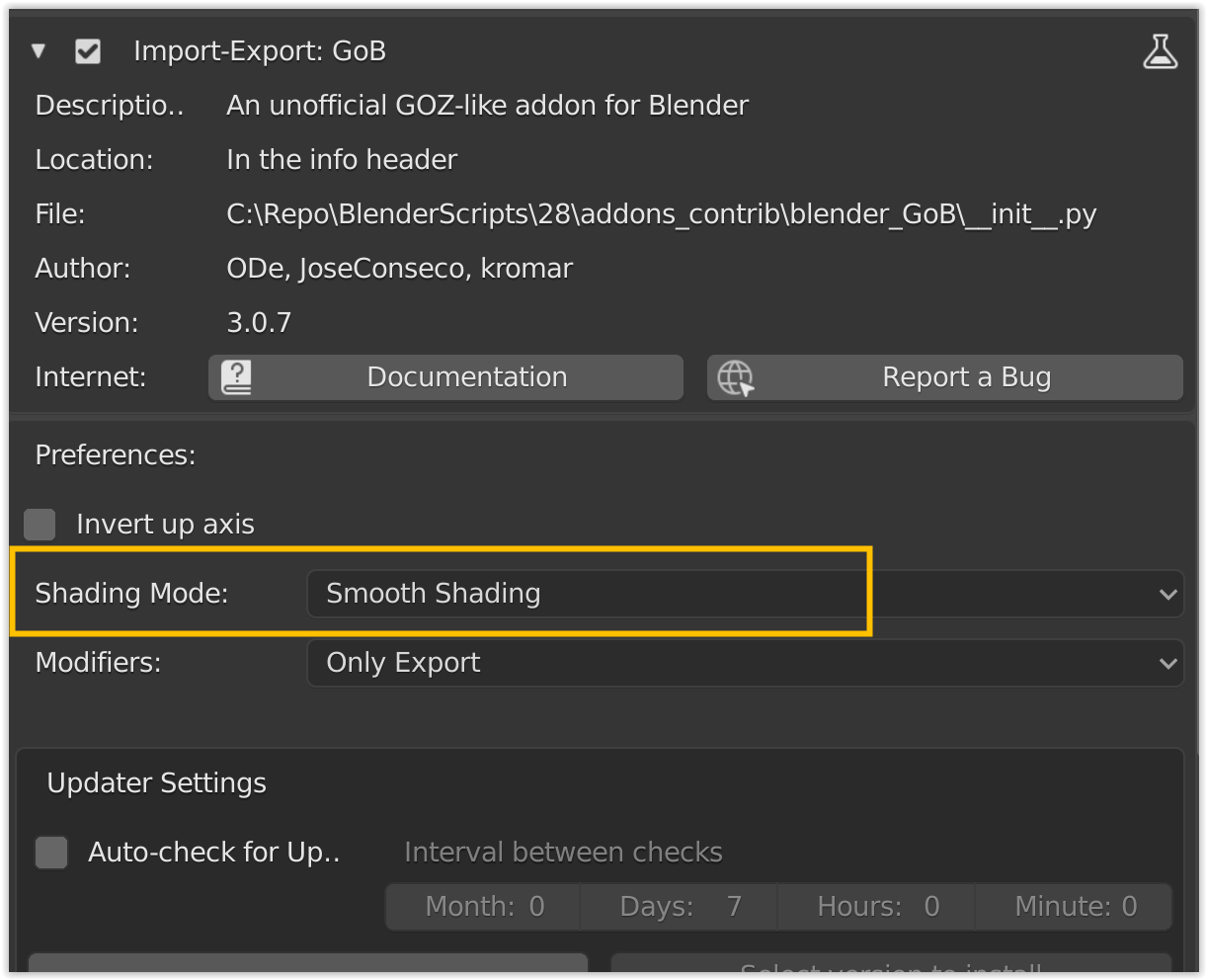Click the Shading Mode chevron arrow
Screen dimensions: 1207x980
[1167, 594]
